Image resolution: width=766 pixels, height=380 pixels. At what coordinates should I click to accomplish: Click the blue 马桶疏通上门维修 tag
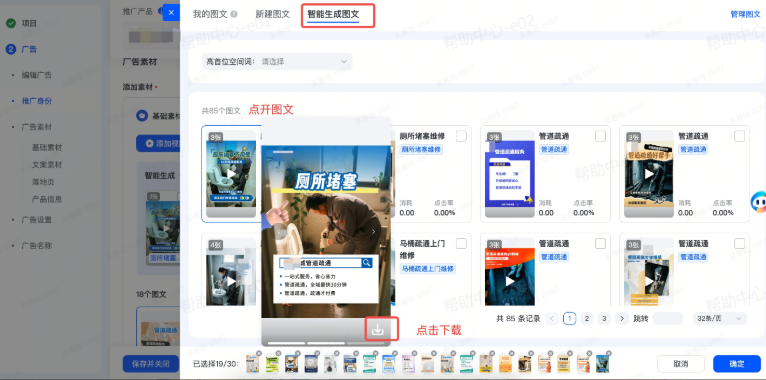[427, 268]
